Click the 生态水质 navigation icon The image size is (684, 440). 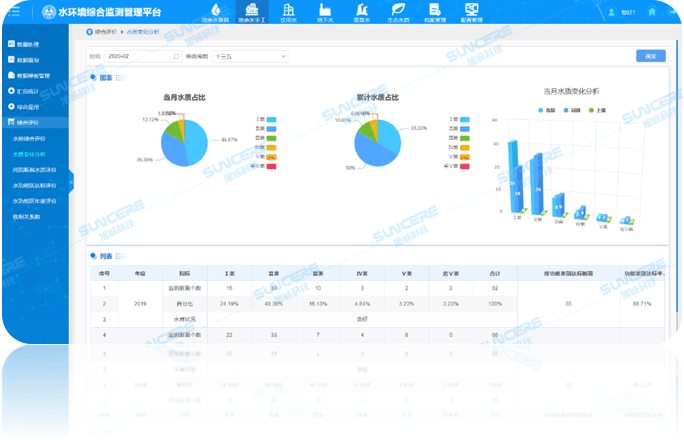tap(397, 11)
